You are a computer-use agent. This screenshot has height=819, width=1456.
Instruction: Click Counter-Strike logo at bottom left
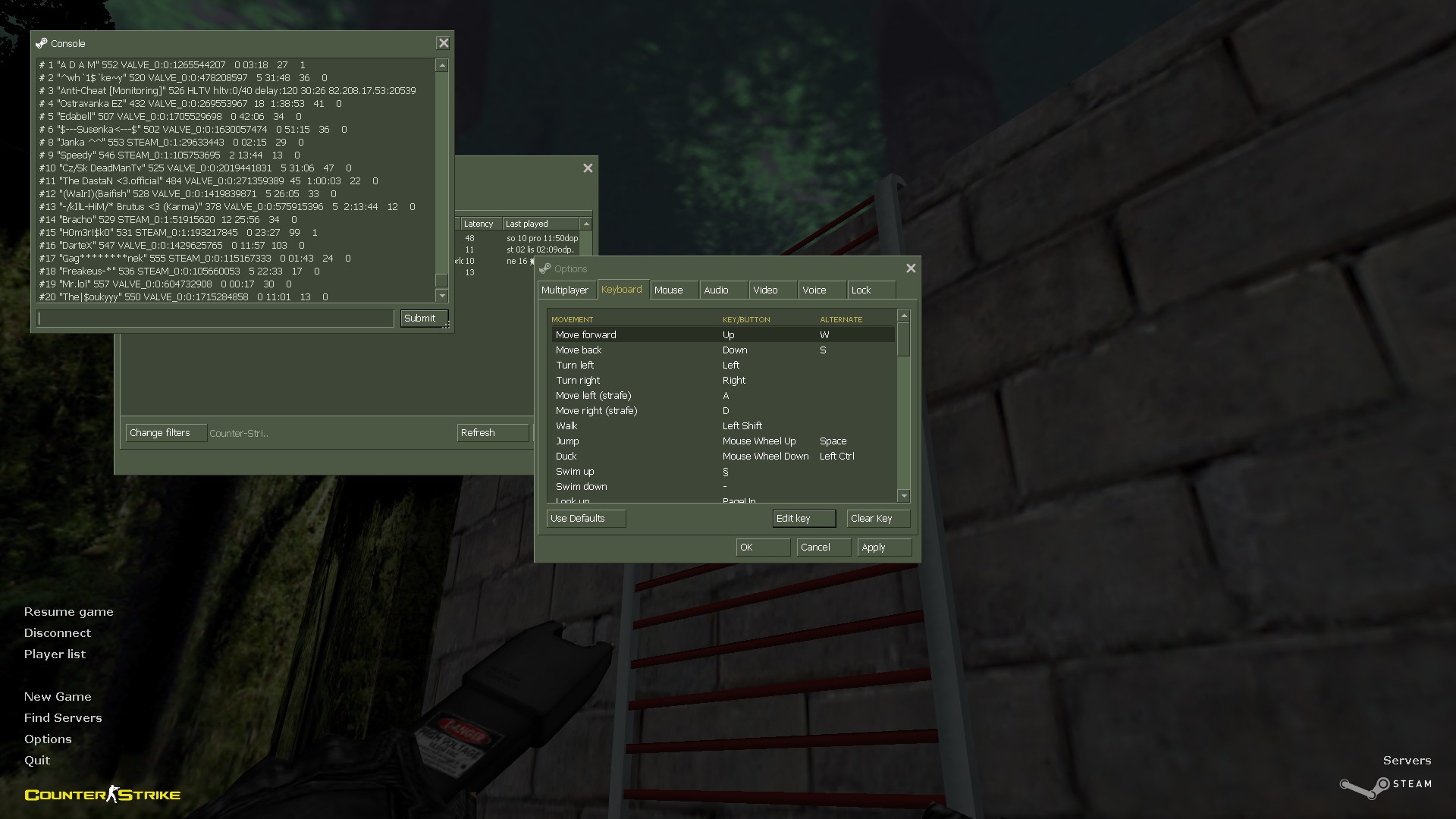tap(102, 794)
